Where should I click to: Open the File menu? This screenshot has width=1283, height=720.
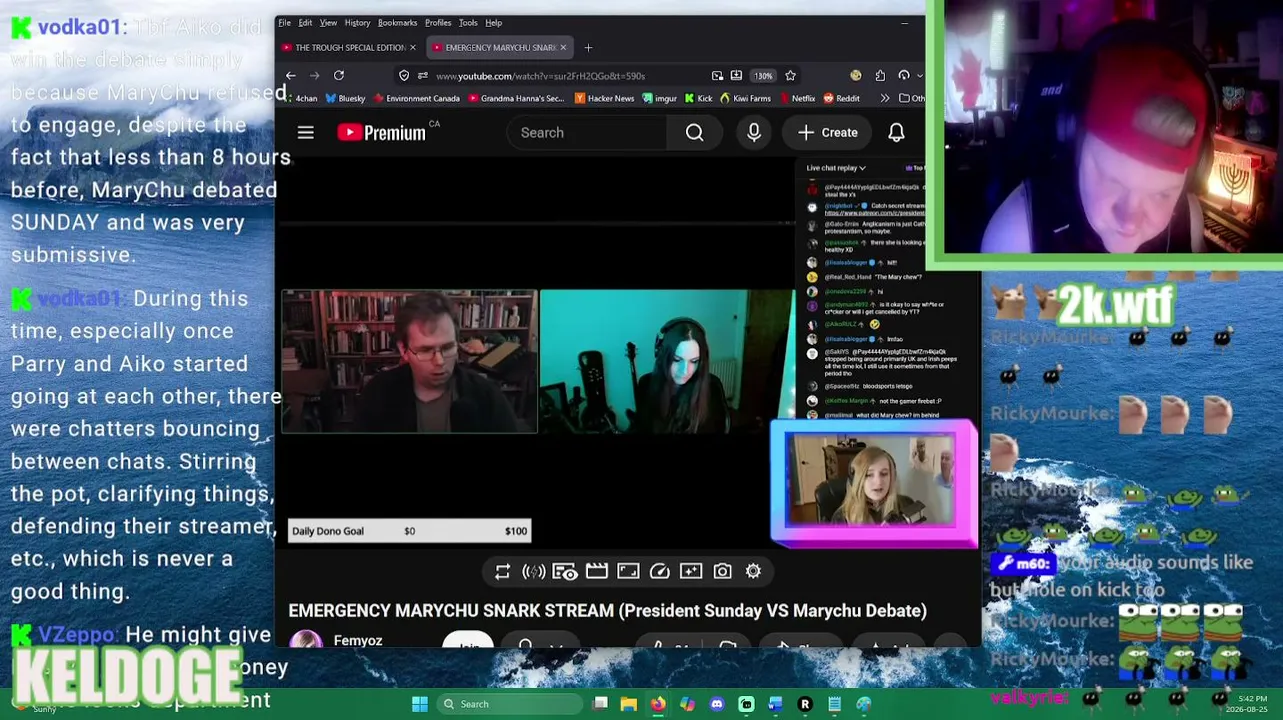click(x=285, y=23)
